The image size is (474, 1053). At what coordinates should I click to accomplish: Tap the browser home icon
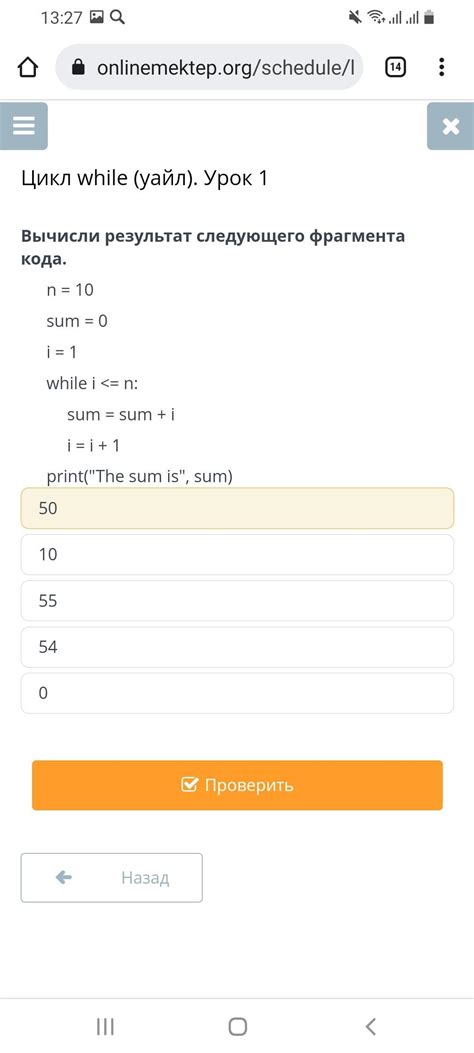28,67
